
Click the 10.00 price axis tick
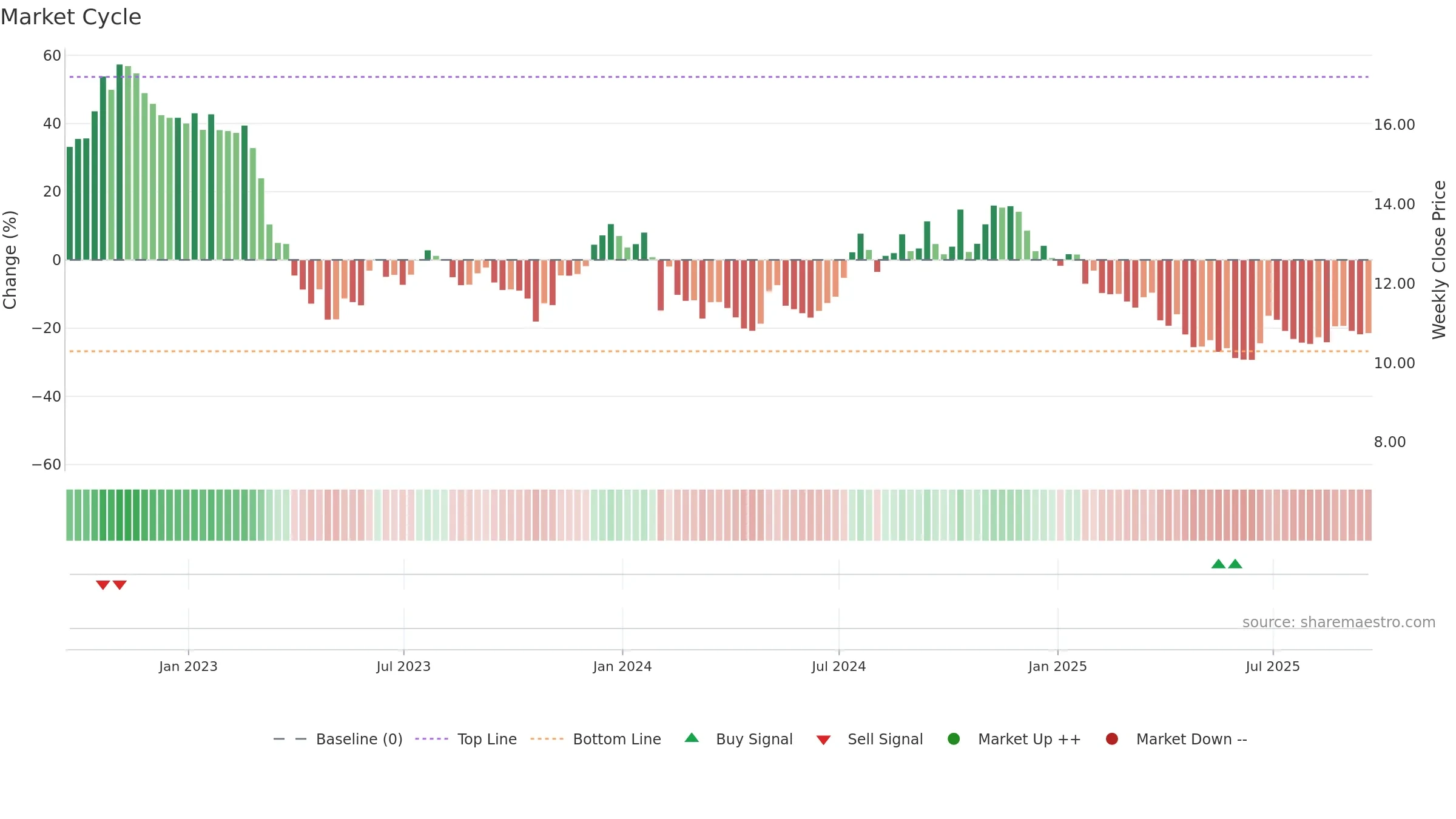coord(1395,363)
